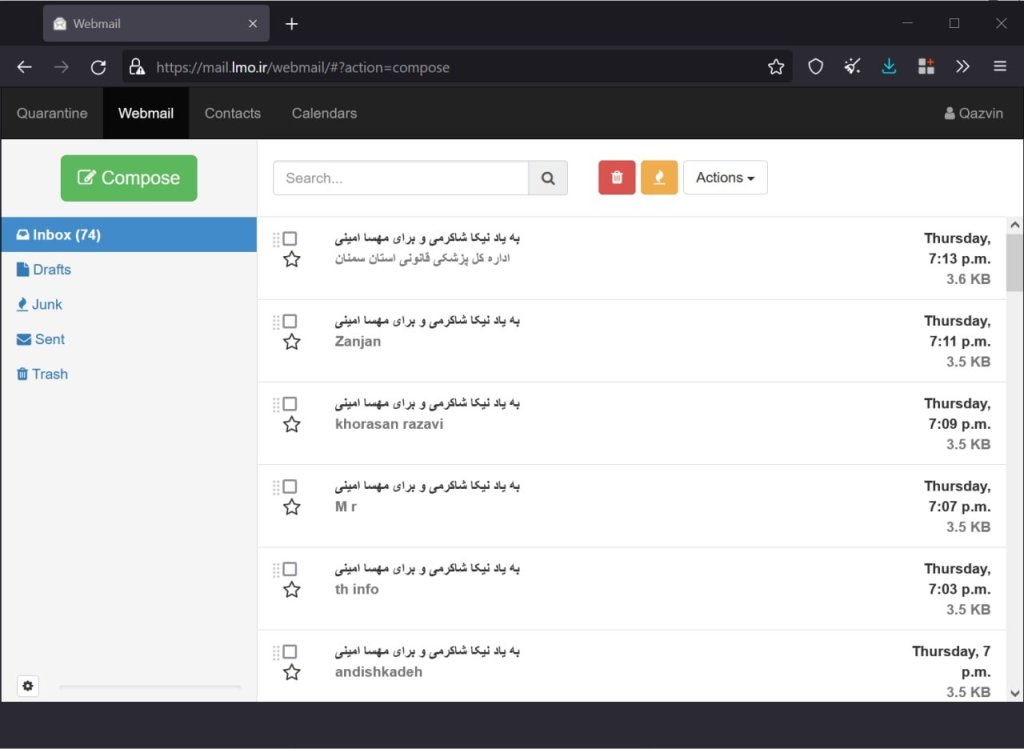This screenshot has height=749, width=1024.
Task: Switch to the Contacts tab
Action: (232, 113)
